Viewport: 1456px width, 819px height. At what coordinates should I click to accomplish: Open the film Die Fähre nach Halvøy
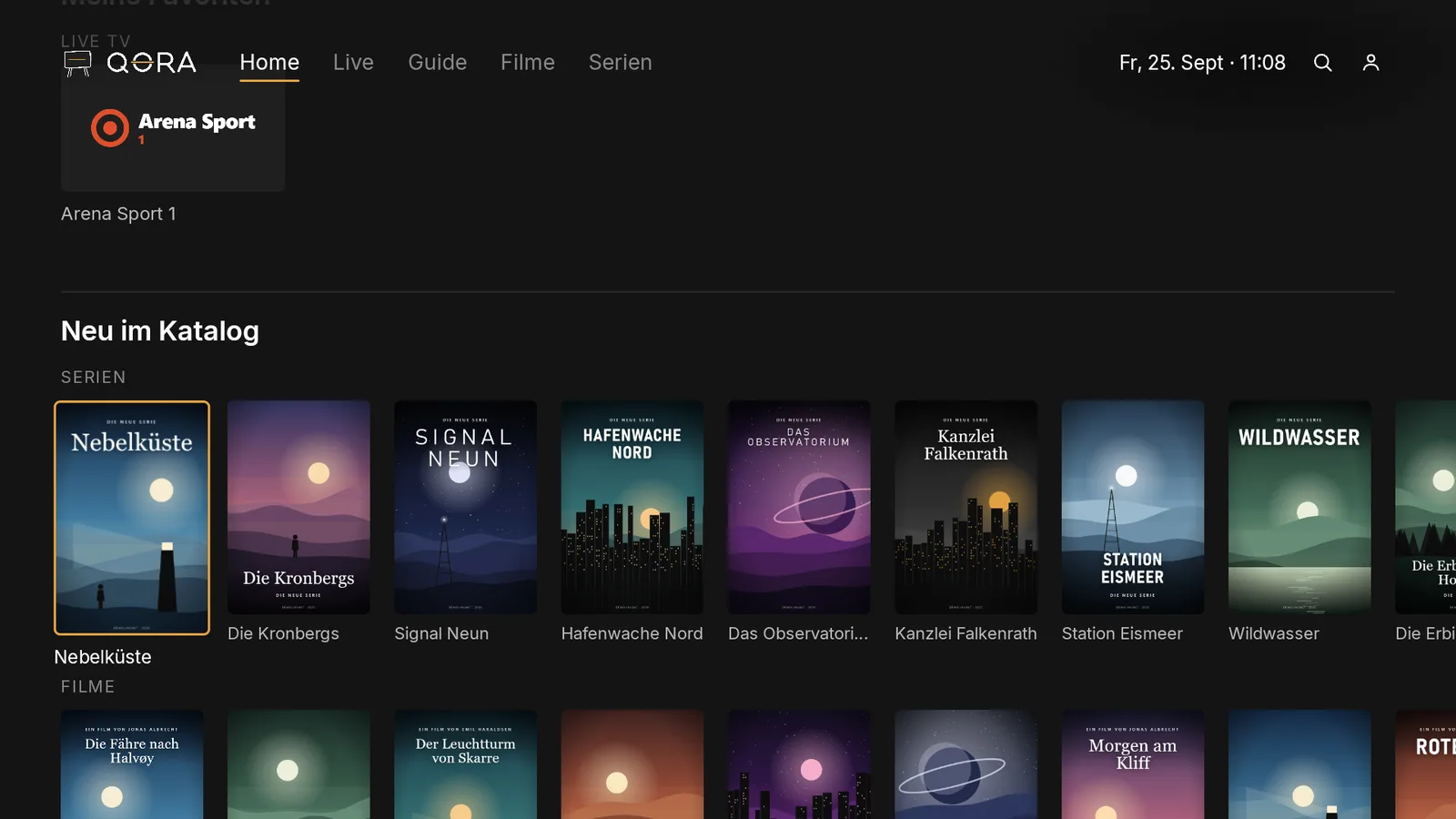[x=132, y=764]
